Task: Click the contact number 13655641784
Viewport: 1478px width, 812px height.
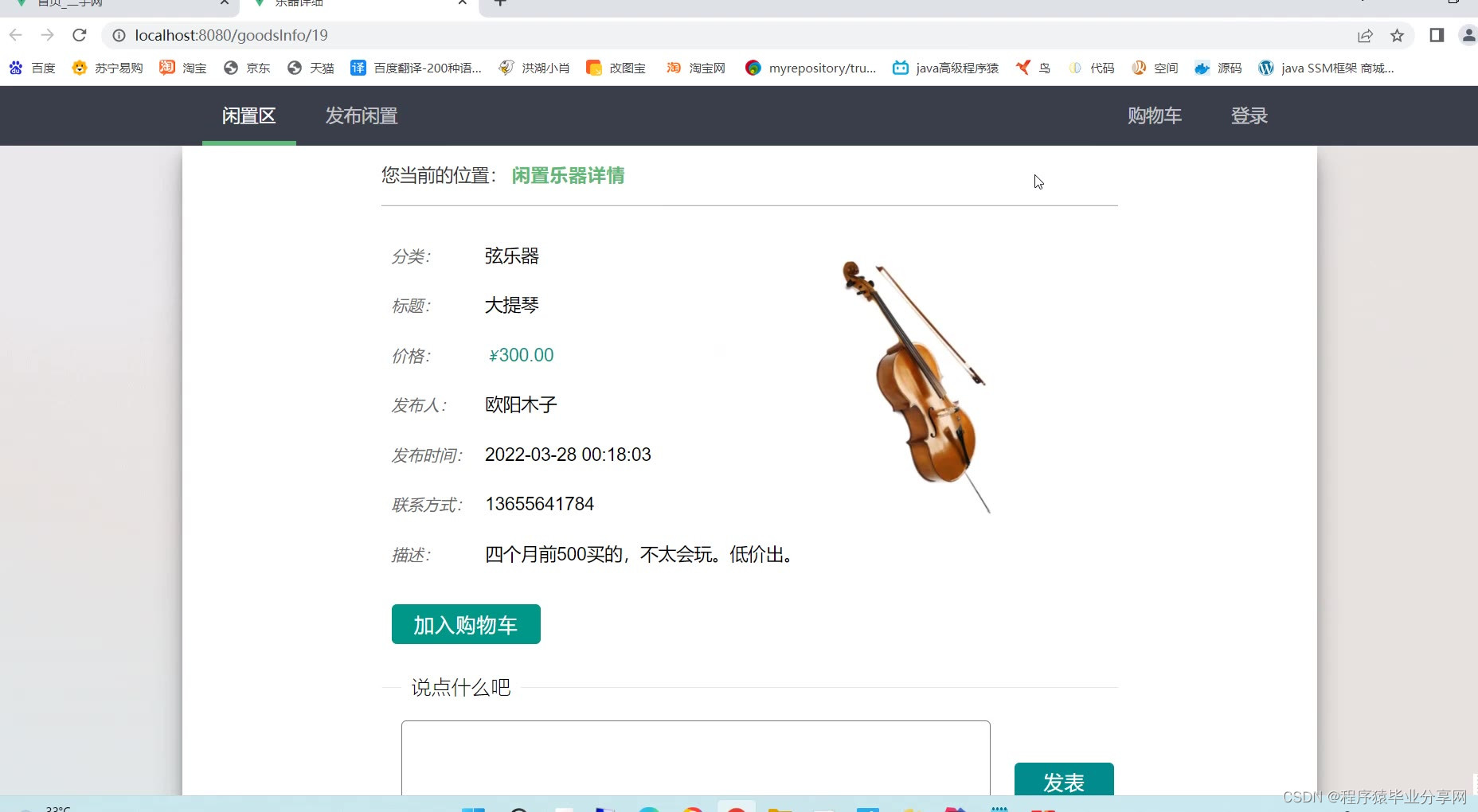Action: coord(539,504)
